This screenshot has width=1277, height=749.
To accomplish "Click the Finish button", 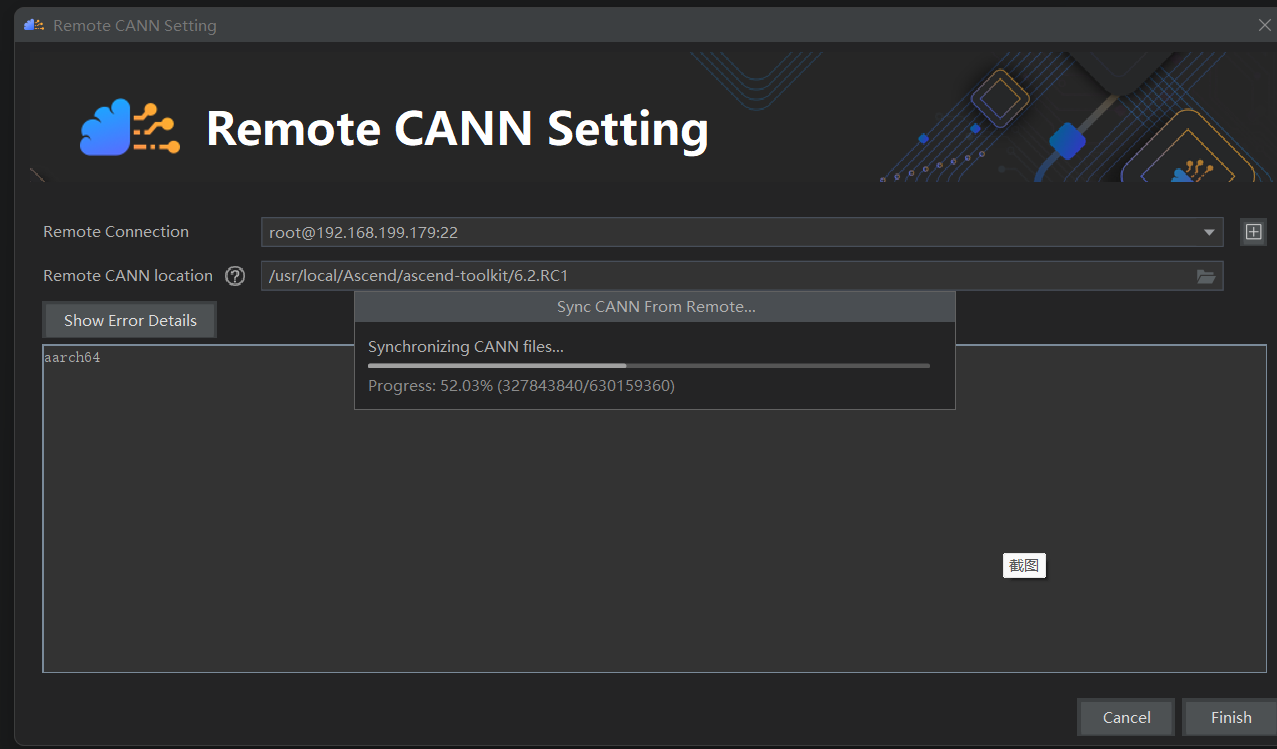I will point(1230,717).
